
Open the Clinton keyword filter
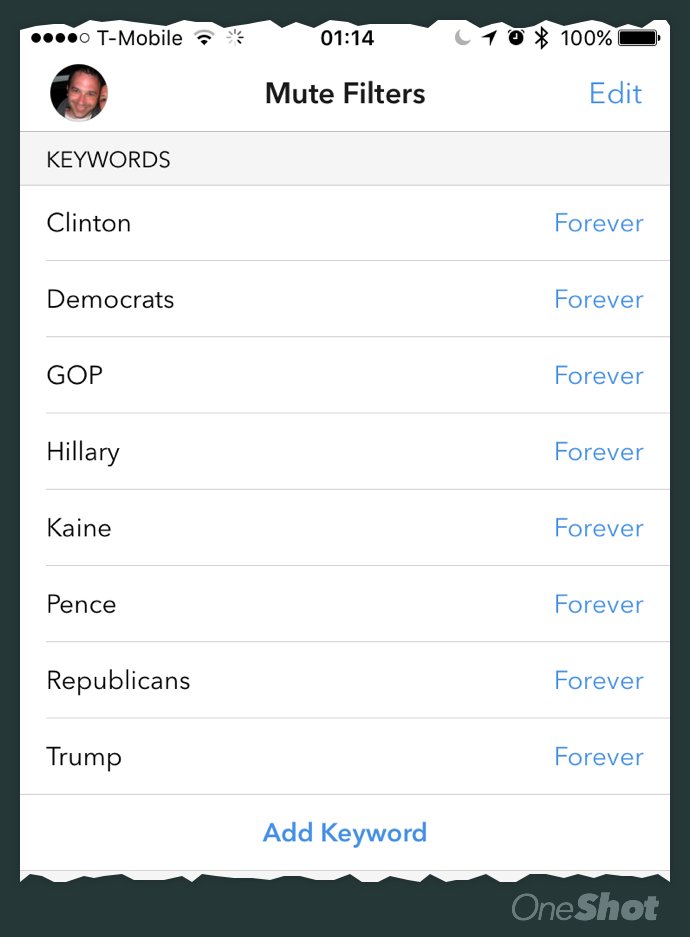[x=89, y=223]
